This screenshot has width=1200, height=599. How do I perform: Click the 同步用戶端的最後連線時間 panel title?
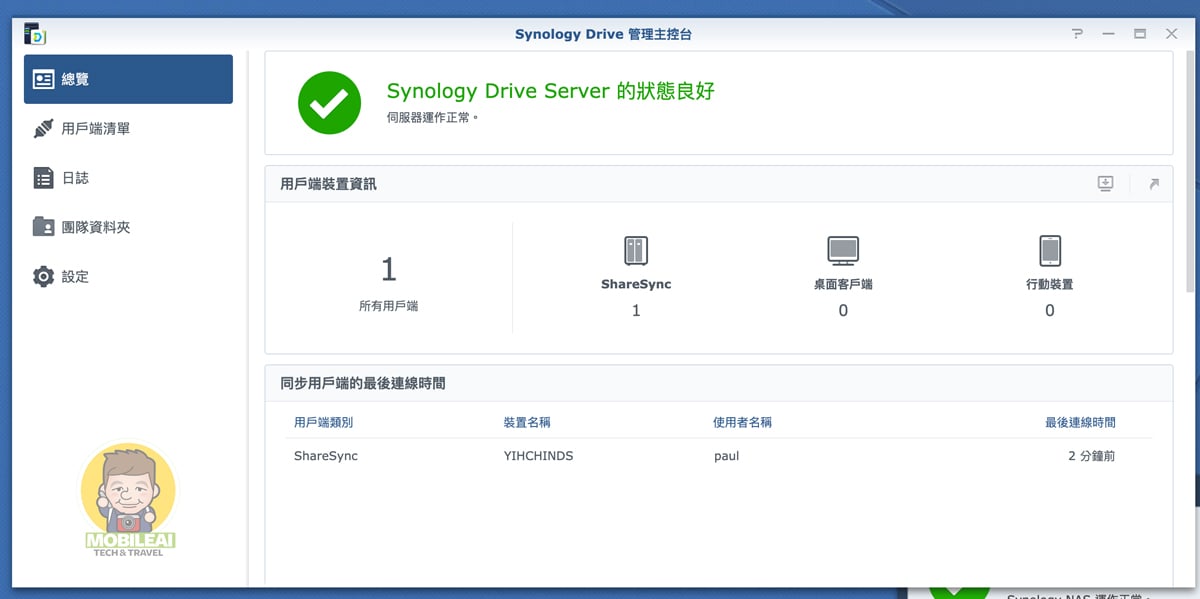tap(363, 383)
